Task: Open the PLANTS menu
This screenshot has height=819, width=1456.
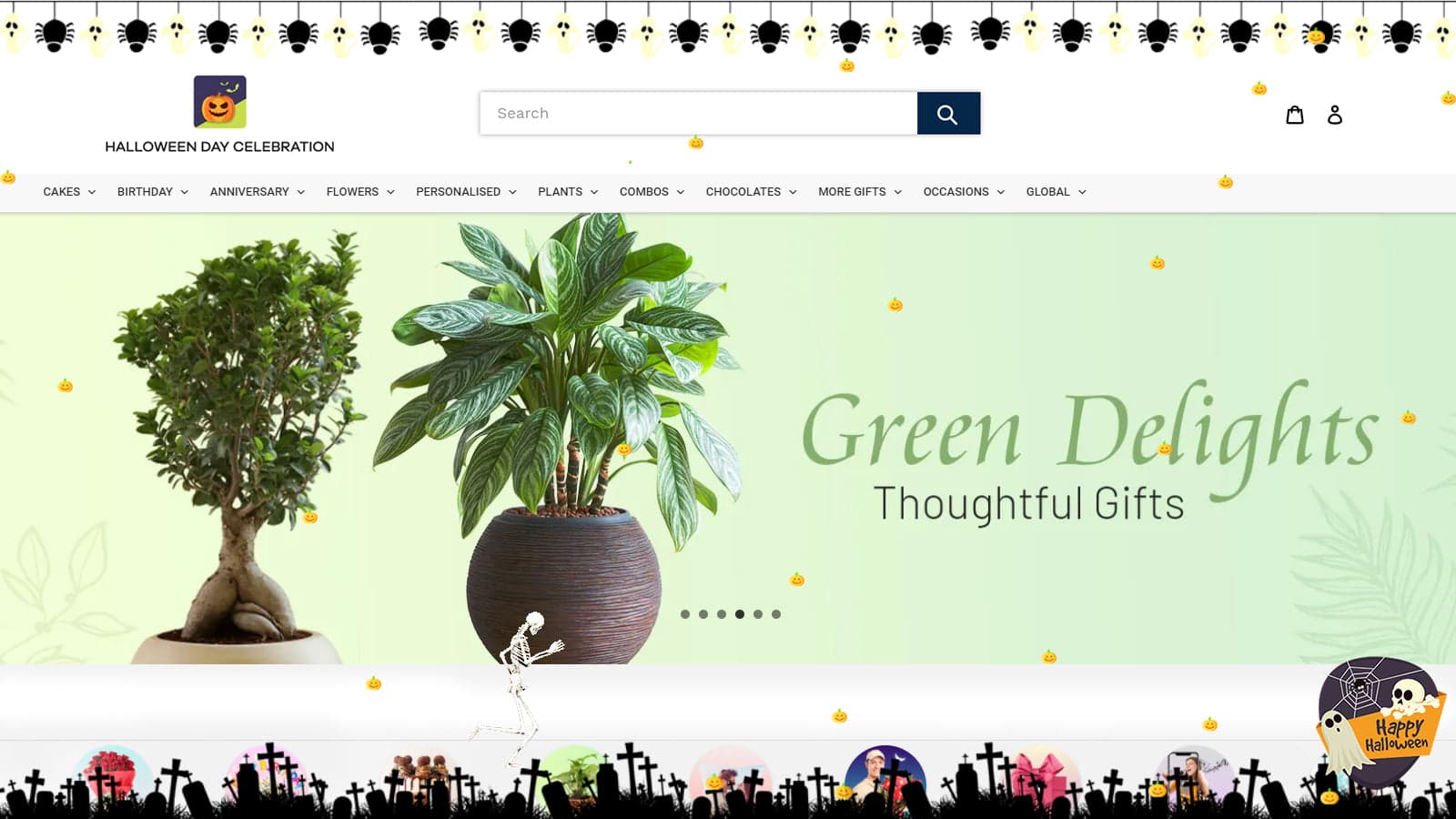Action: (567, 192)
